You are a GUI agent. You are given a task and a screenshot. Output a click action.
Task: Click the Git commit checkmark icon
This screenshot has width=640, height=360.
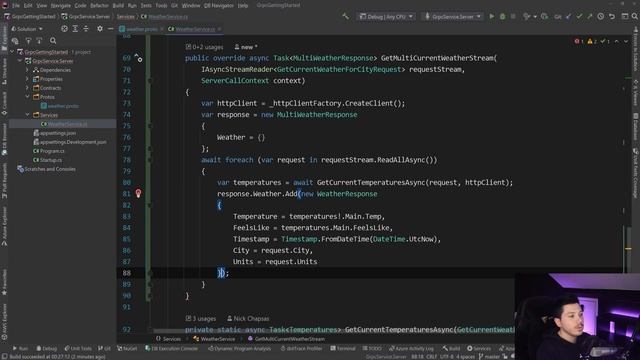coord(579,16)
